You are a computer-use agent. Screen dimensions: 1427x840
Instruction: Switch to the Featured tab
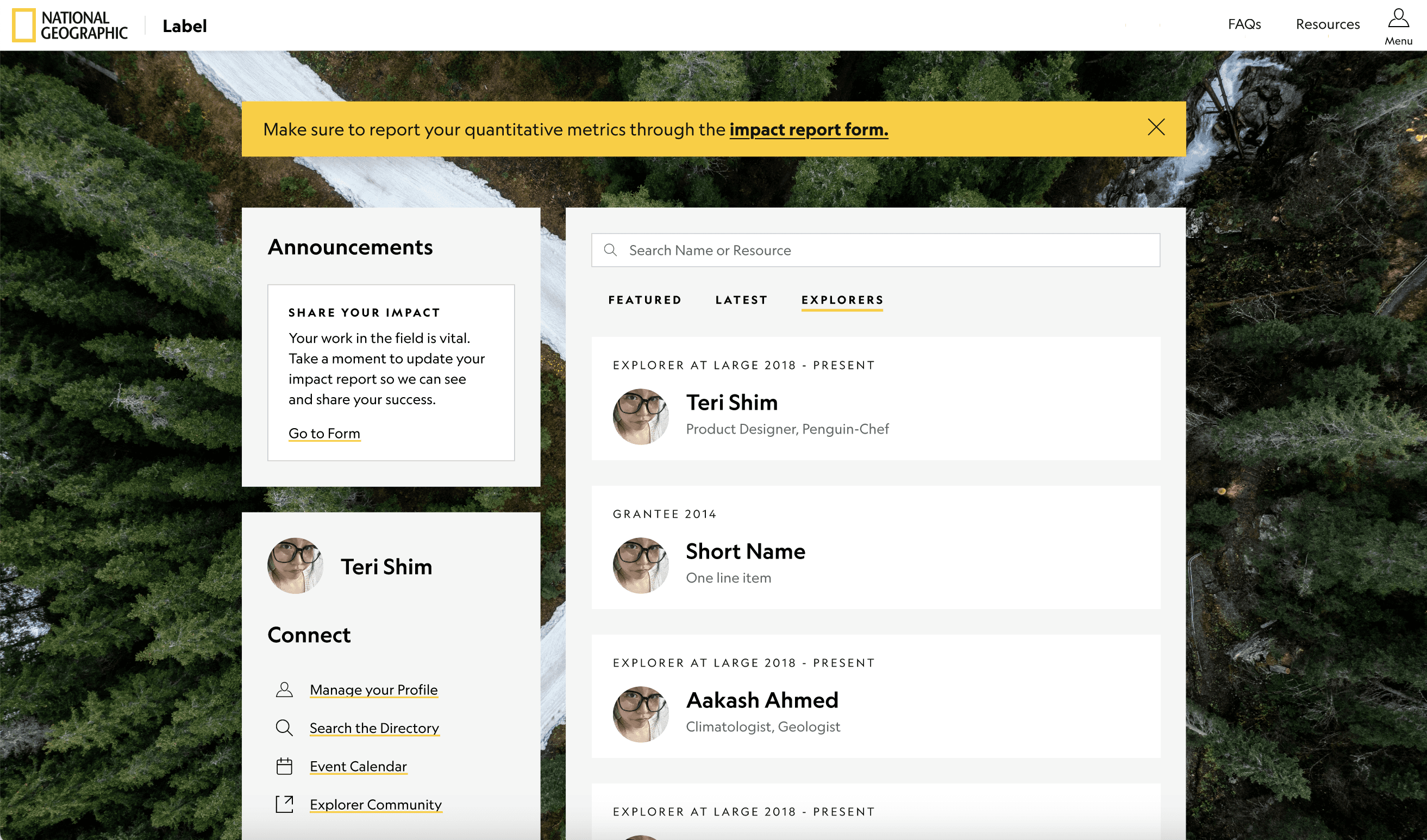pyautogui.click(x=645, y=300)
